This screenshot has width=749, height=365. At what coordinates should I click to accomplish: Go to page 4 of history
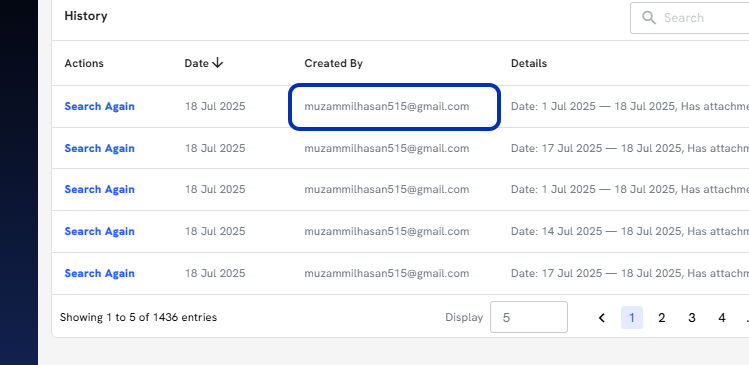pos(722,318)
